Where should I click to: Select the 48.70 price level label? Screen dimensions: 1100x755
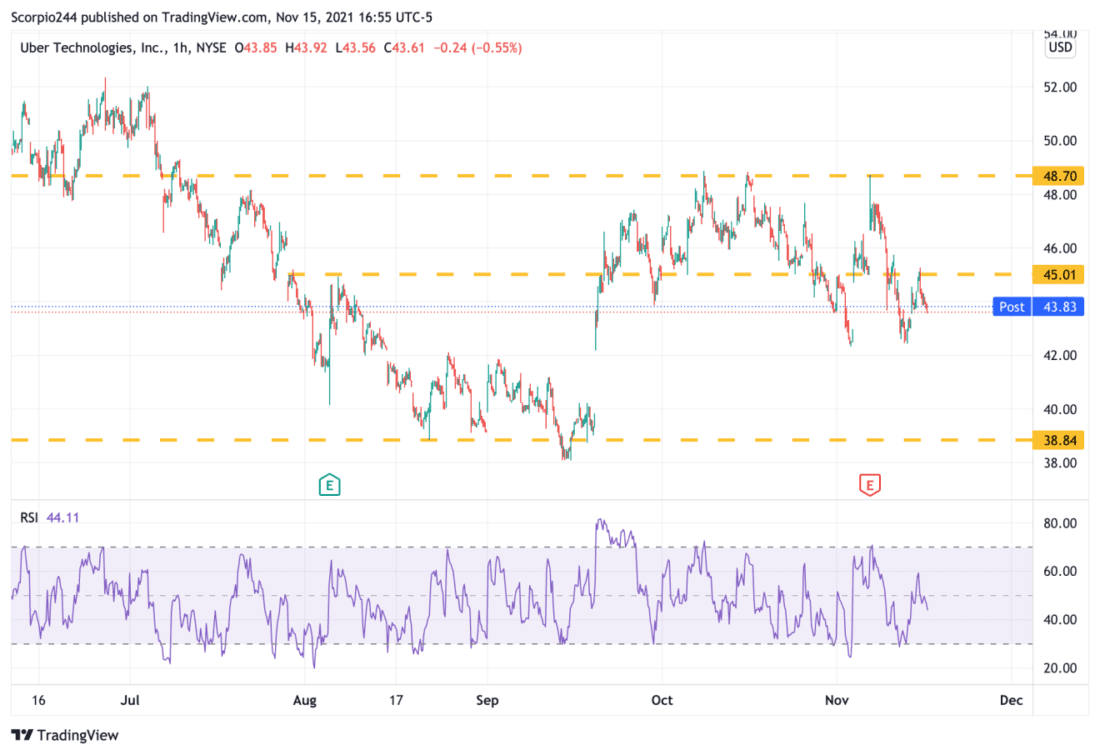pos(1059,176)
